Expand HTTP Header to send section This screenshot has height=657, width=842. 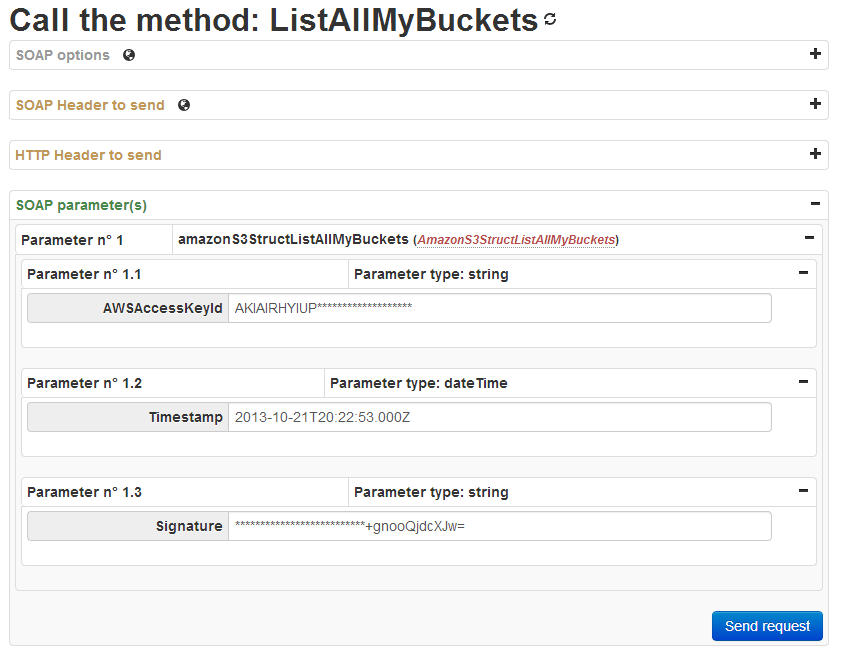[815, 154]
